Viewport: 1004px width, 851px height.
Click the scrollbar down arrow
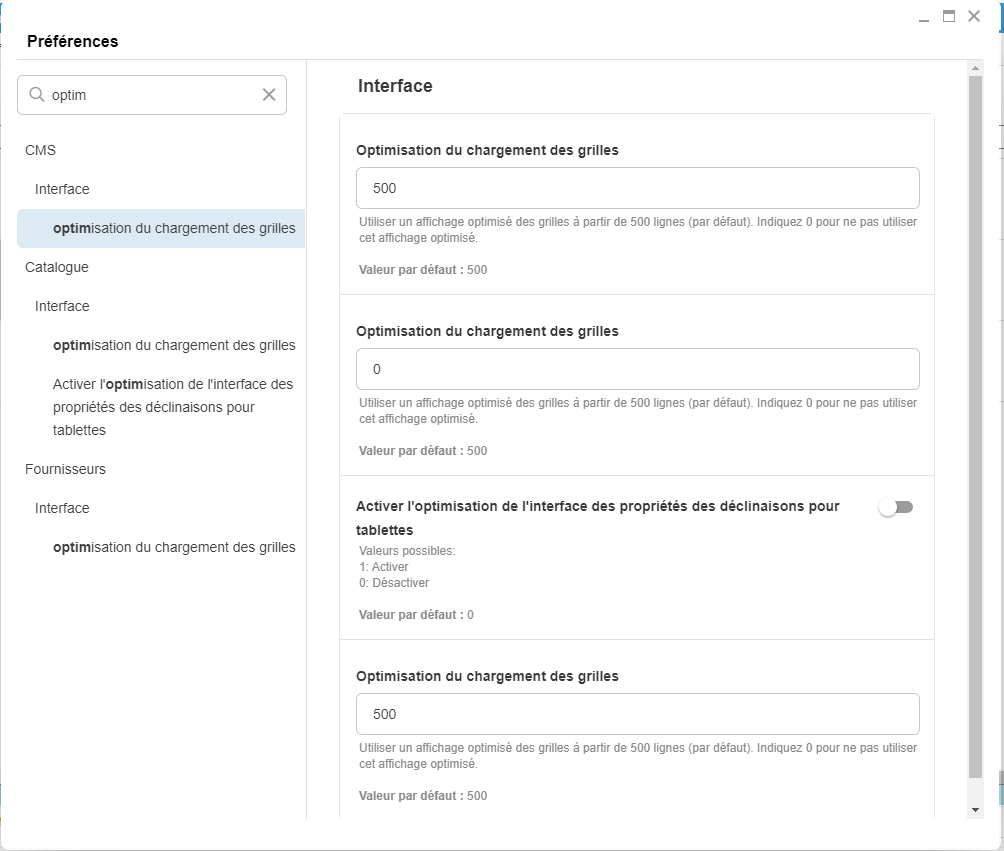976,809
